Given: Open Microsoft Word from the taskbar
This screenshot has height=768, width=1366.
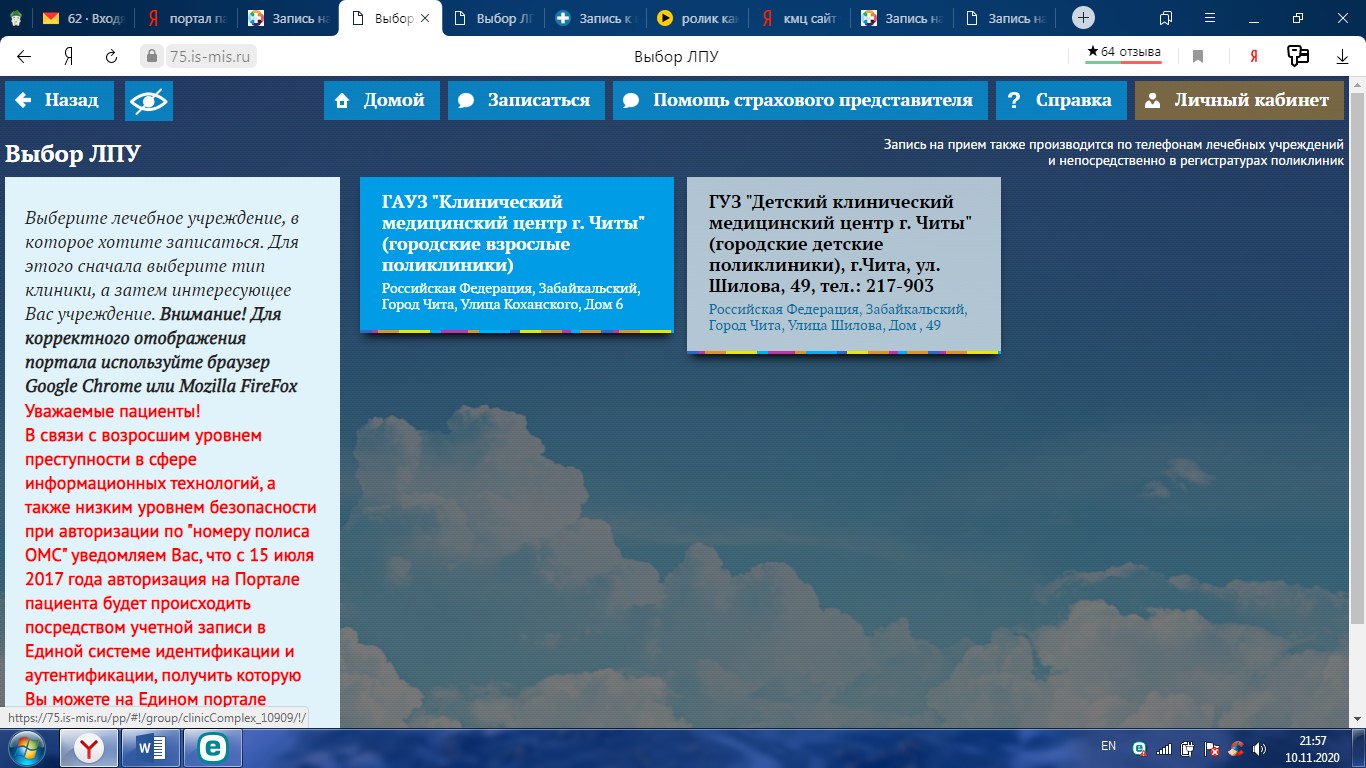Looking at the screenshot, I should pyautogui.click(x=151, y=747).
